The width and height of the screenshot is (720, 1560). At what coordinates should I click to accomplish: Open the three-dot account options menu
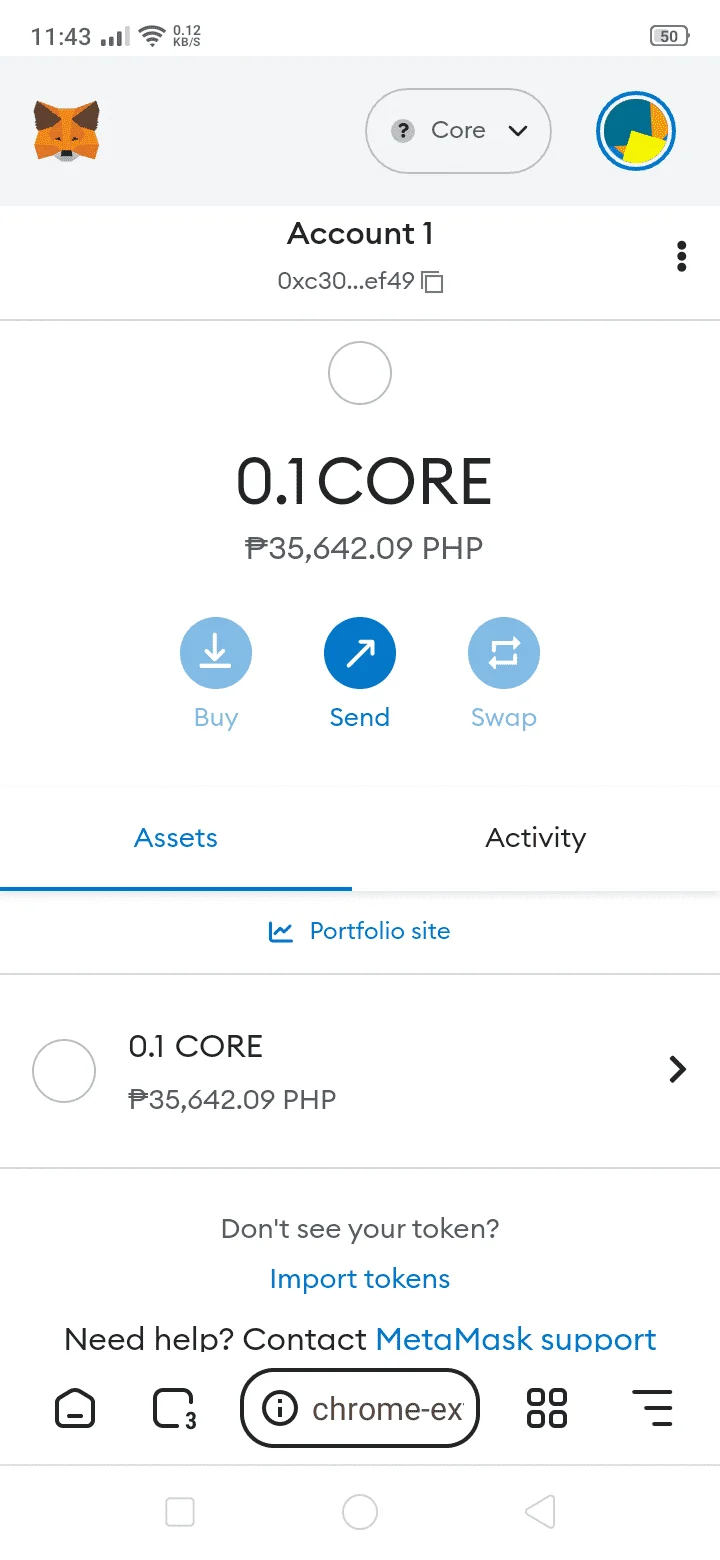tap(682, 256)
